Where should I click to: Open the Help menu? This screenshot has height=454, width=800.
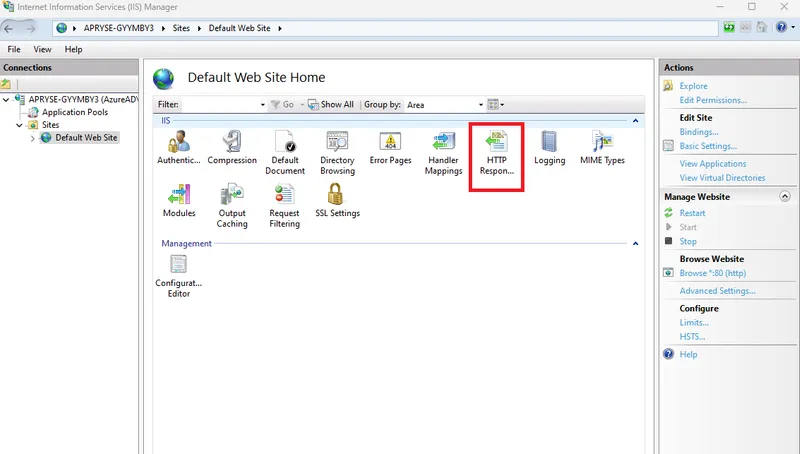[x=73, y=49]
